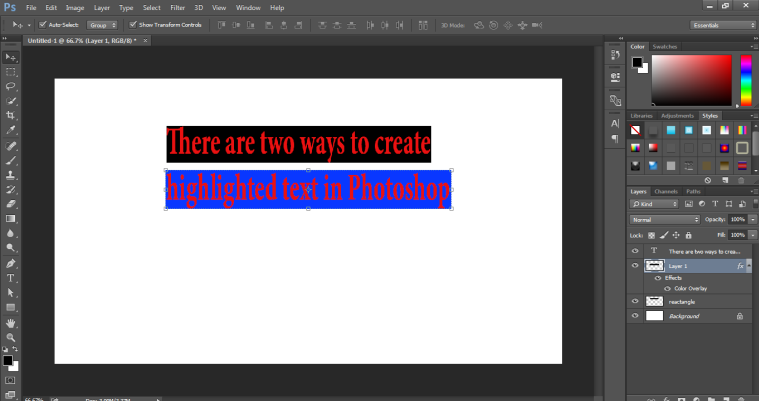The width and height of the screenshot is (759, 401).
Task: Select the Hand tool
Action: tap(11, 323)
